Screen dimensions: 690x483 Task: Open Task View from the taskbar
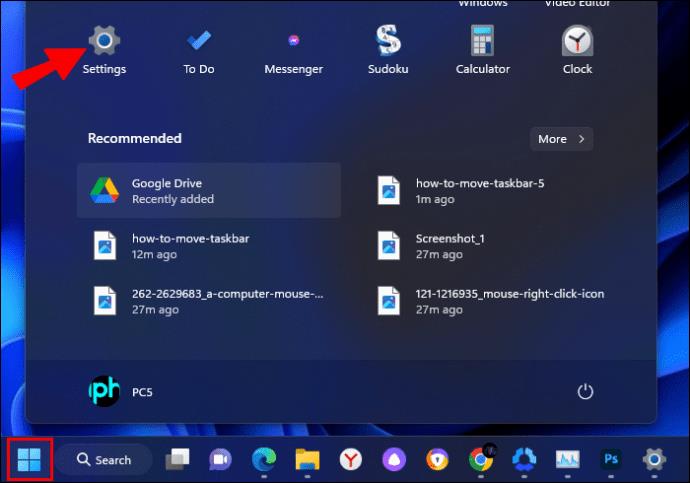pos(177,460)
